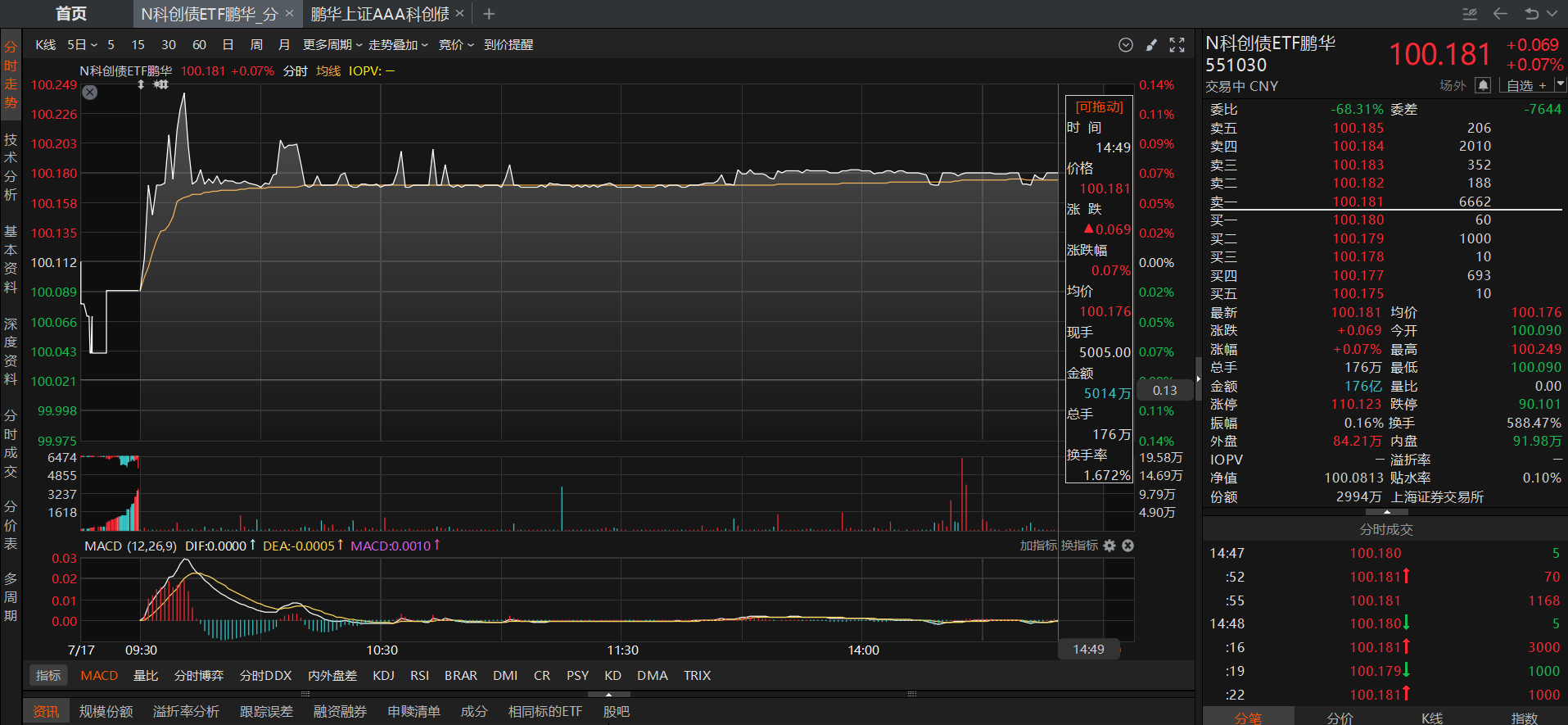This screenshot has width=1568, height=725.
Task: Open 基本资料 in left sidebar
Action: (11, 259)
